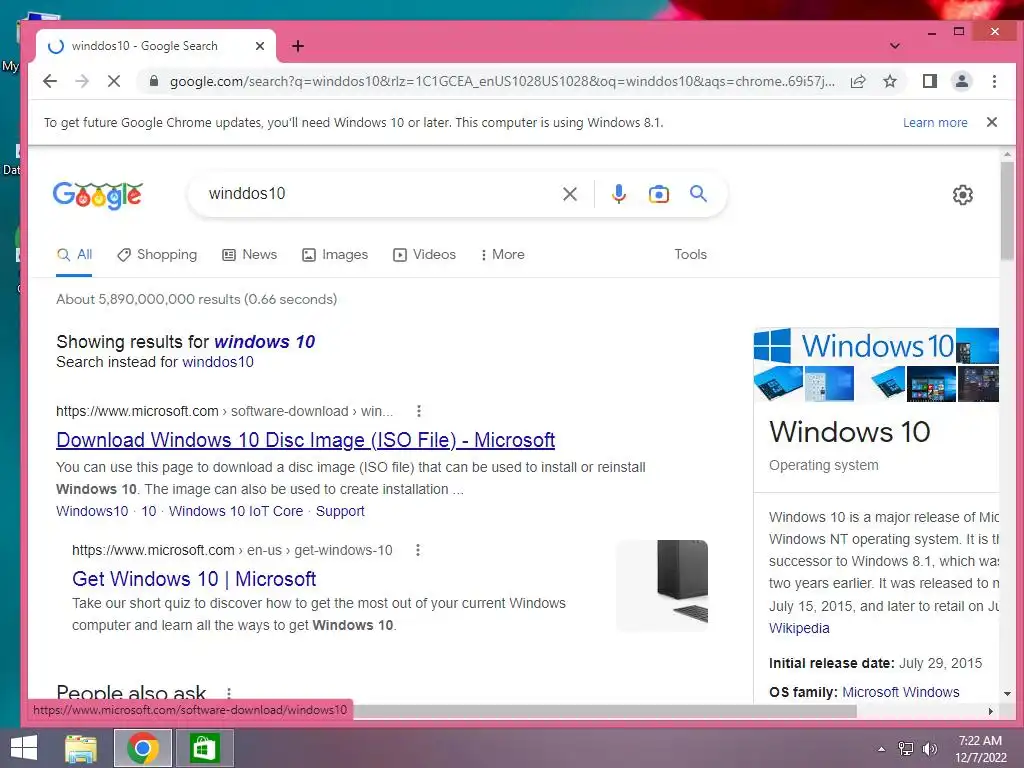Open options for microsoft.com software-download result

tap(419, 411)
